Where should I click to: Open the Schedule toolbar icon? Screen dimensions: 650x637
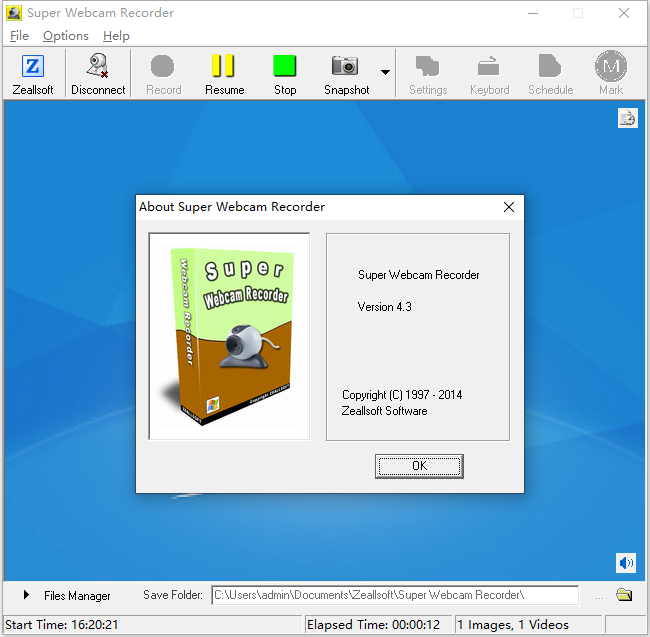pos(551,74)
